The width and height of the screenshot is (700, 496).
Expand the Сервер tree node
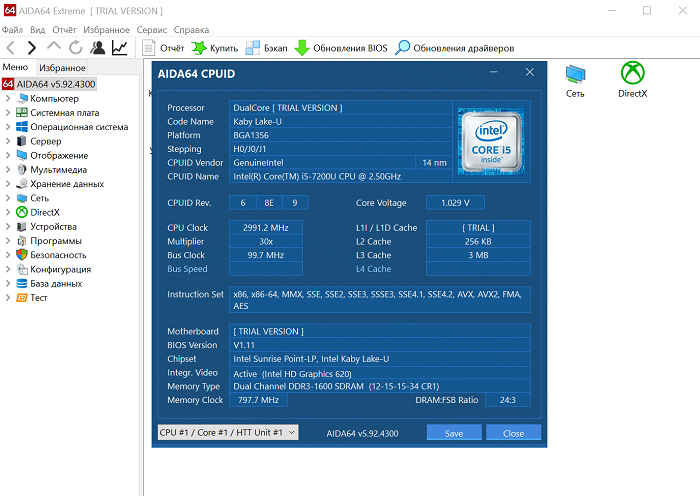(8, 141)
